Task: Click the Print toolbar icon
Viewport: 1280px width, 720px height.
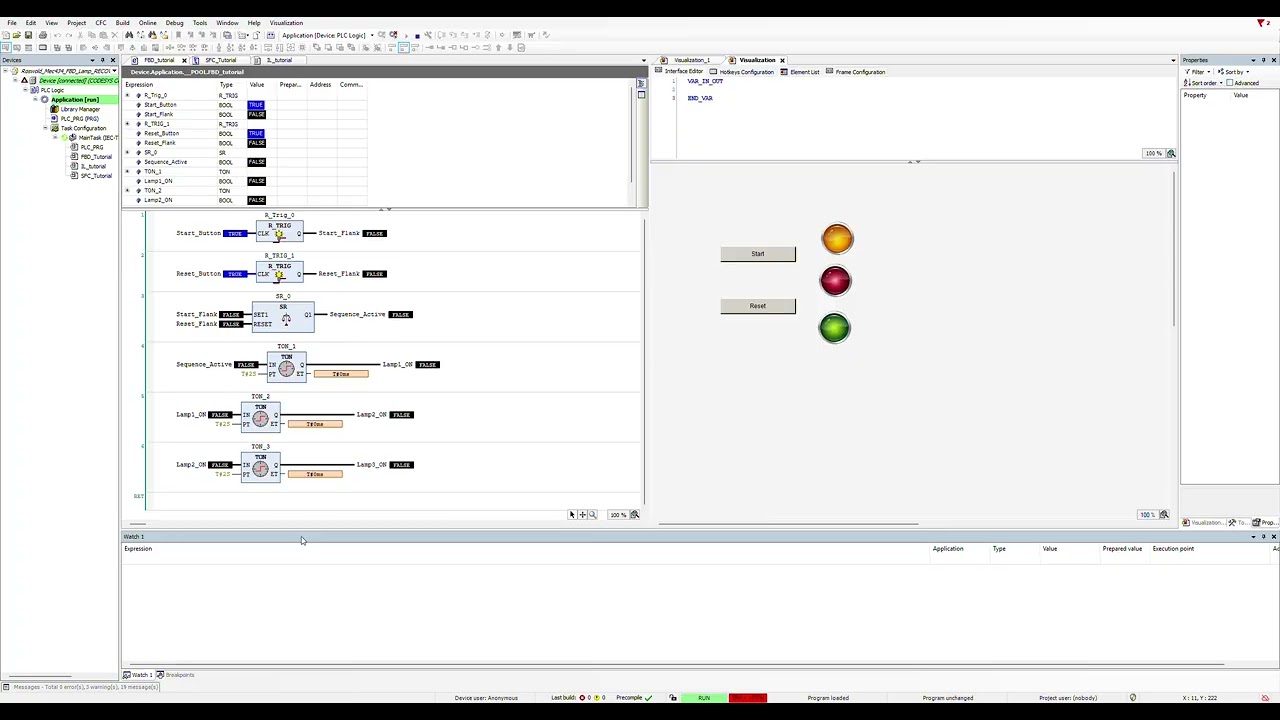Action: coord(43,35)
